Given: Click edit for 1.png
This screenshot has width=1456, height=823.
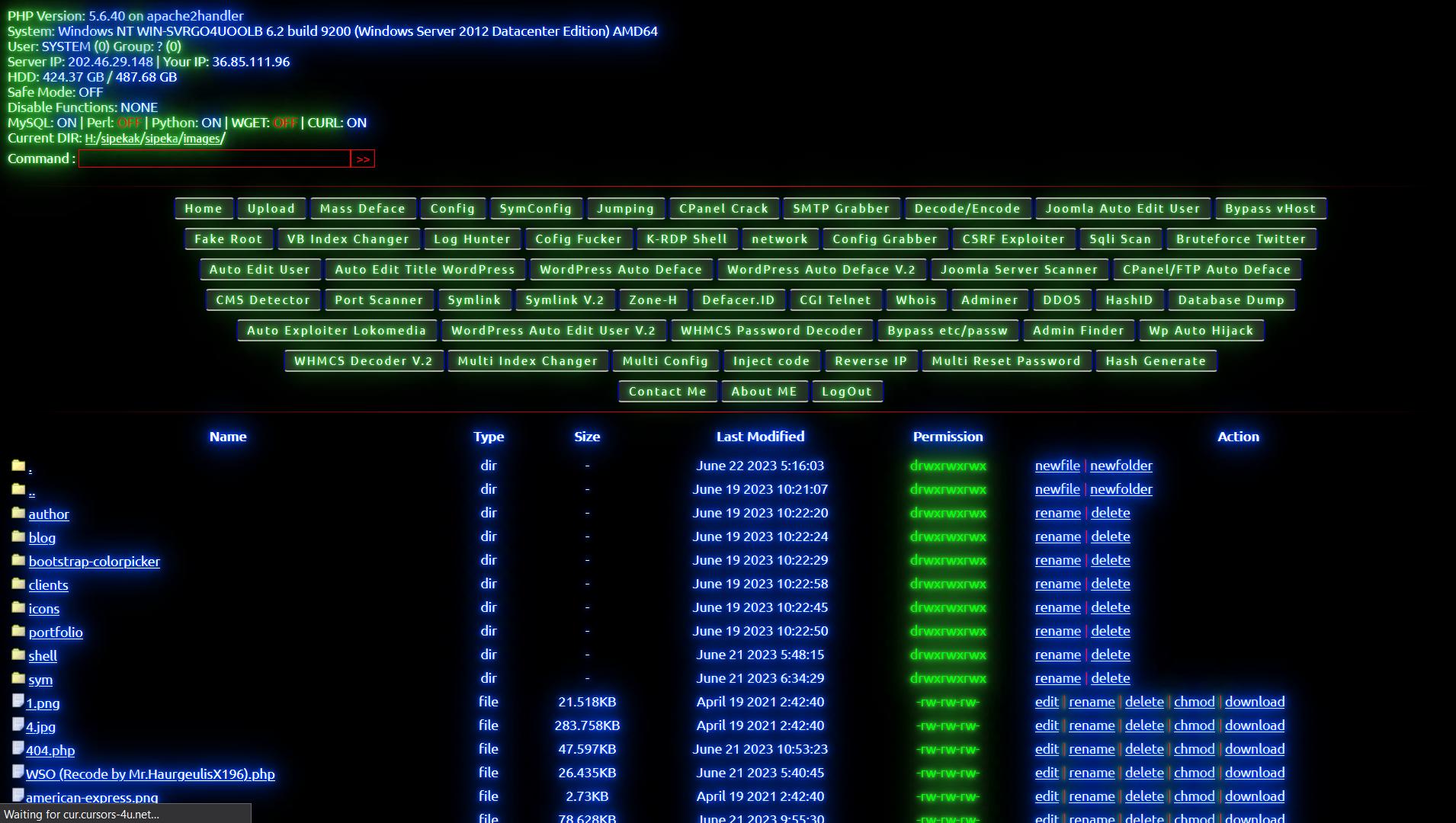Looking at the screenshot, I should (x=1047, y=702).
